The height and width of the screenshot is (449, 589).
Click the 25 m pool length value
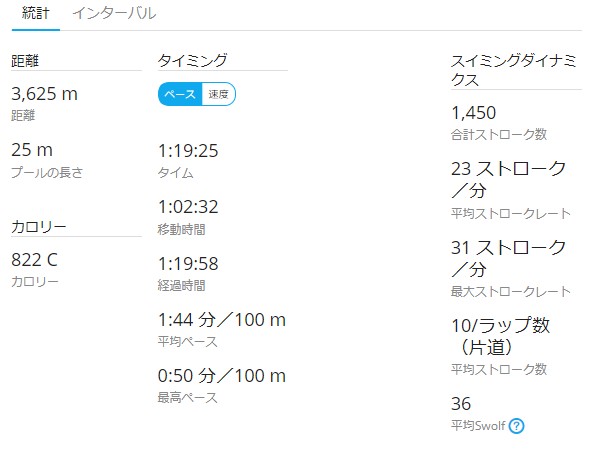pyautogui.click(x=32, y=150)
